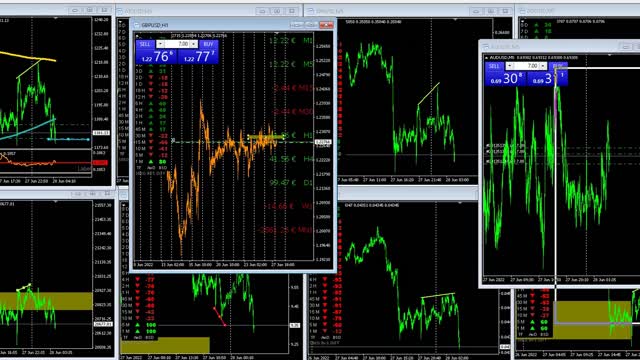Image resolution: width=640 pixels, height=360 pixels.
Task: Decrease GBPUSD trade volume with left arrow
Action: 160,44
